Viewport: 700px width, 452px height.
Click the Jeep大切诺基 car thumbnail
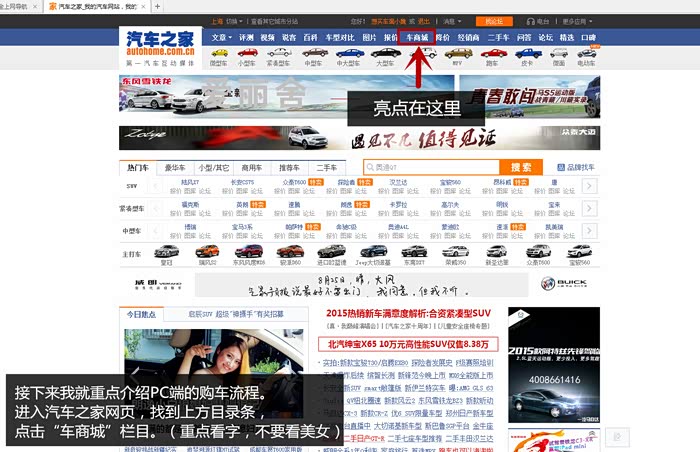click(373, 251)
